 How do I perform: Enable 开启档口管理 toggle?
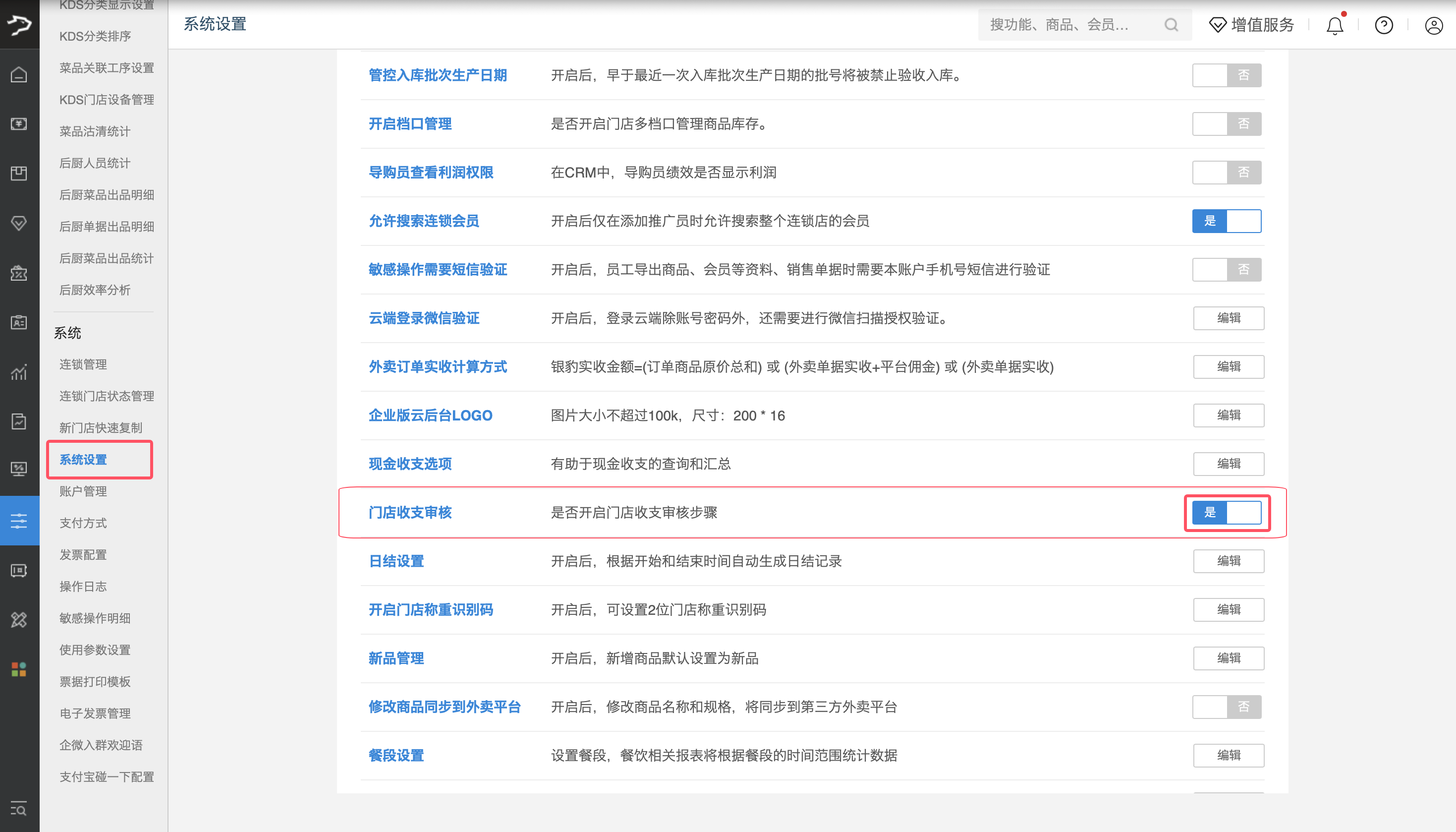1227,123
